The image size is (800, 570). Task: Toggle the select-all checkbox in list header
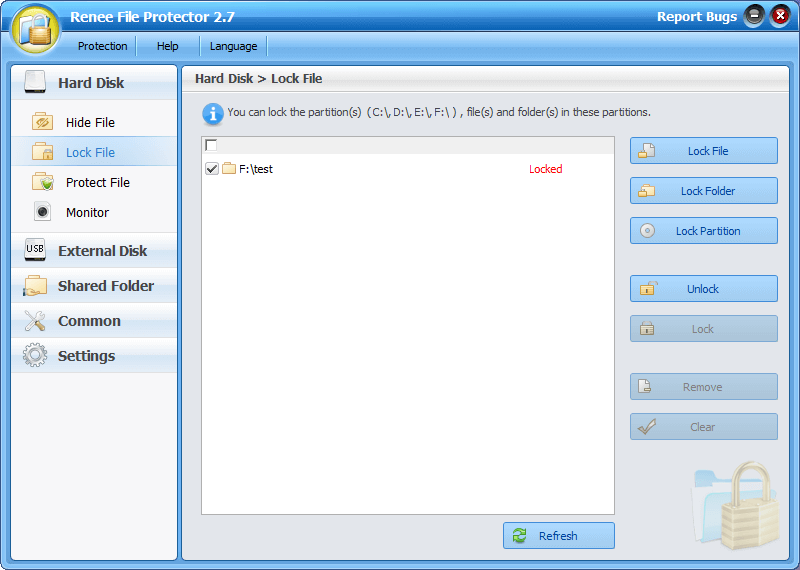tap(211, 145)
